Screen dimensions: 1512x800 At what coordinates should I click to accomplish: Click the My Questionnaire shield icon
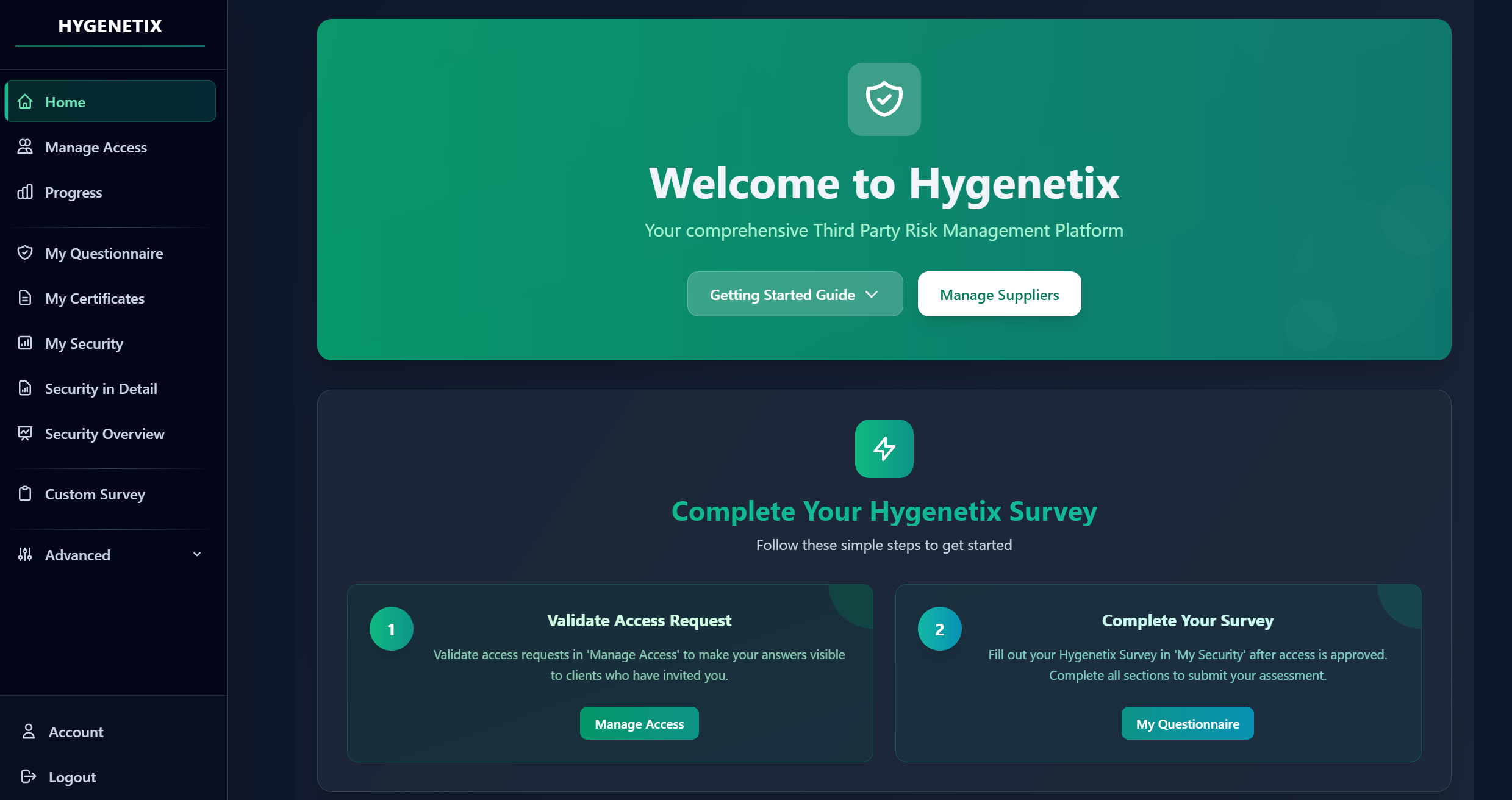[25, 252]
